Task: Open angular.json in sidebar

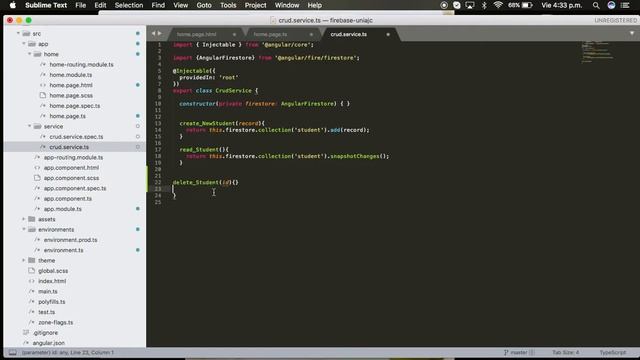Action: [x=49, y=343]
